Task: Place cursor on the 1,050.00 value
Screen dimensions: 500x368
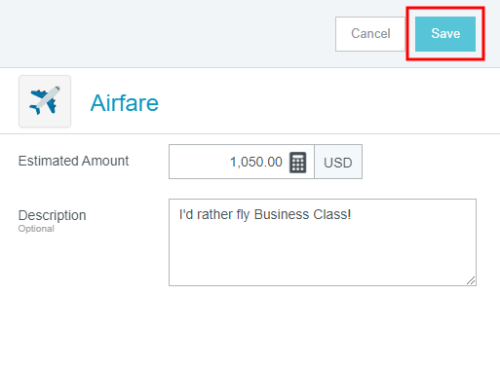Action: click(x=256, y=162)
